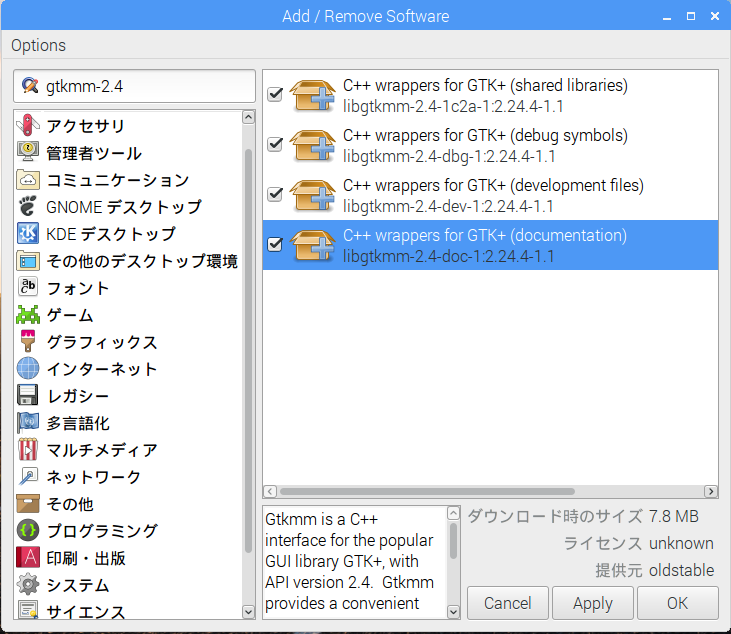Click the search magnifier icon in search box
The height and width of the screenshot is (634, 731).
pos(30,86)
